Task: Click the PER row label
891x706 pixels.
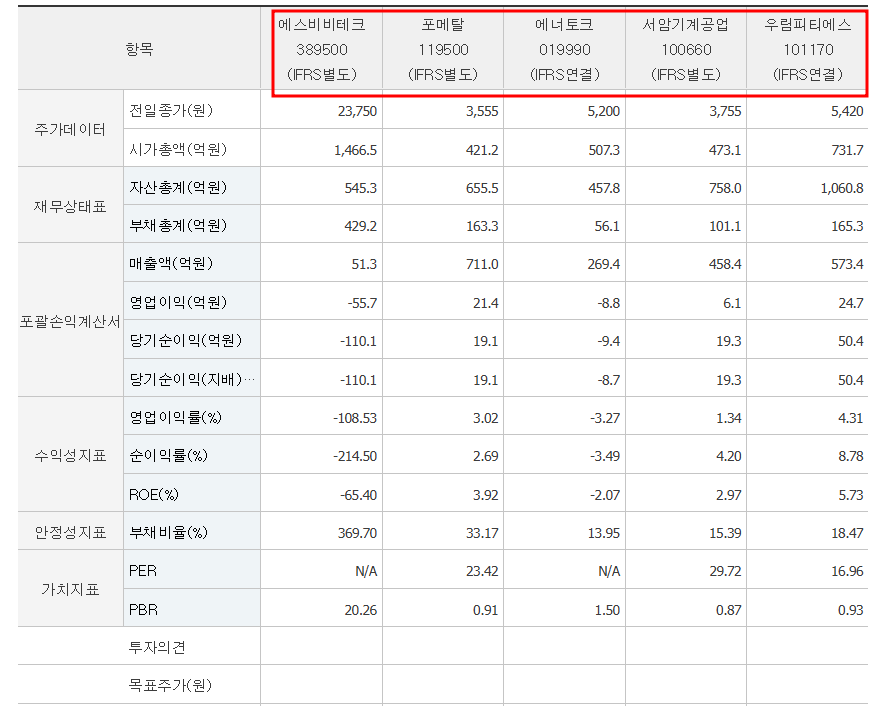Action: (x=143, y=571)
